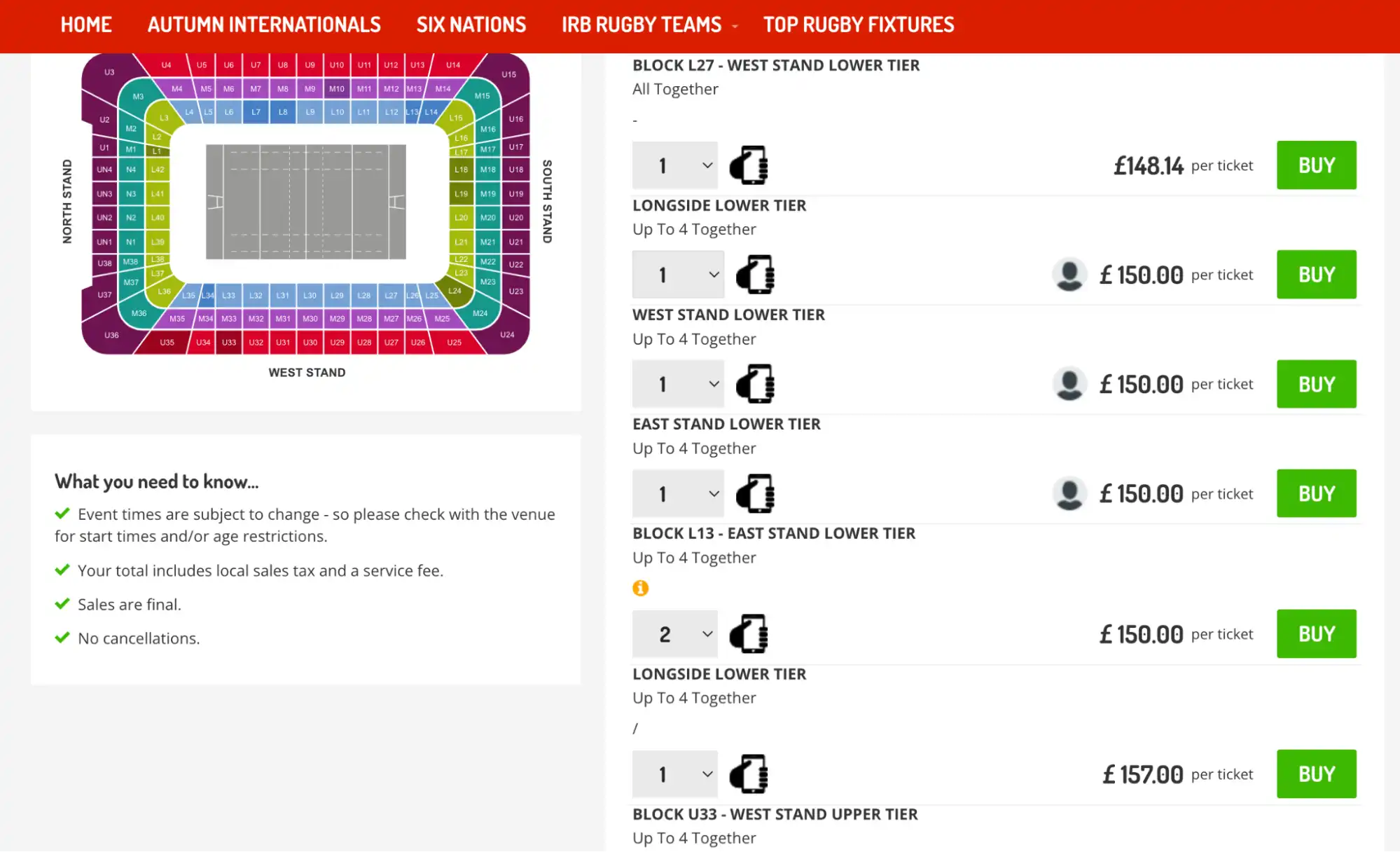Click the green checkmark beside Sales are final
This screenshot has height=852, width=1400.
pyautogui.click(x=63, y=604)
